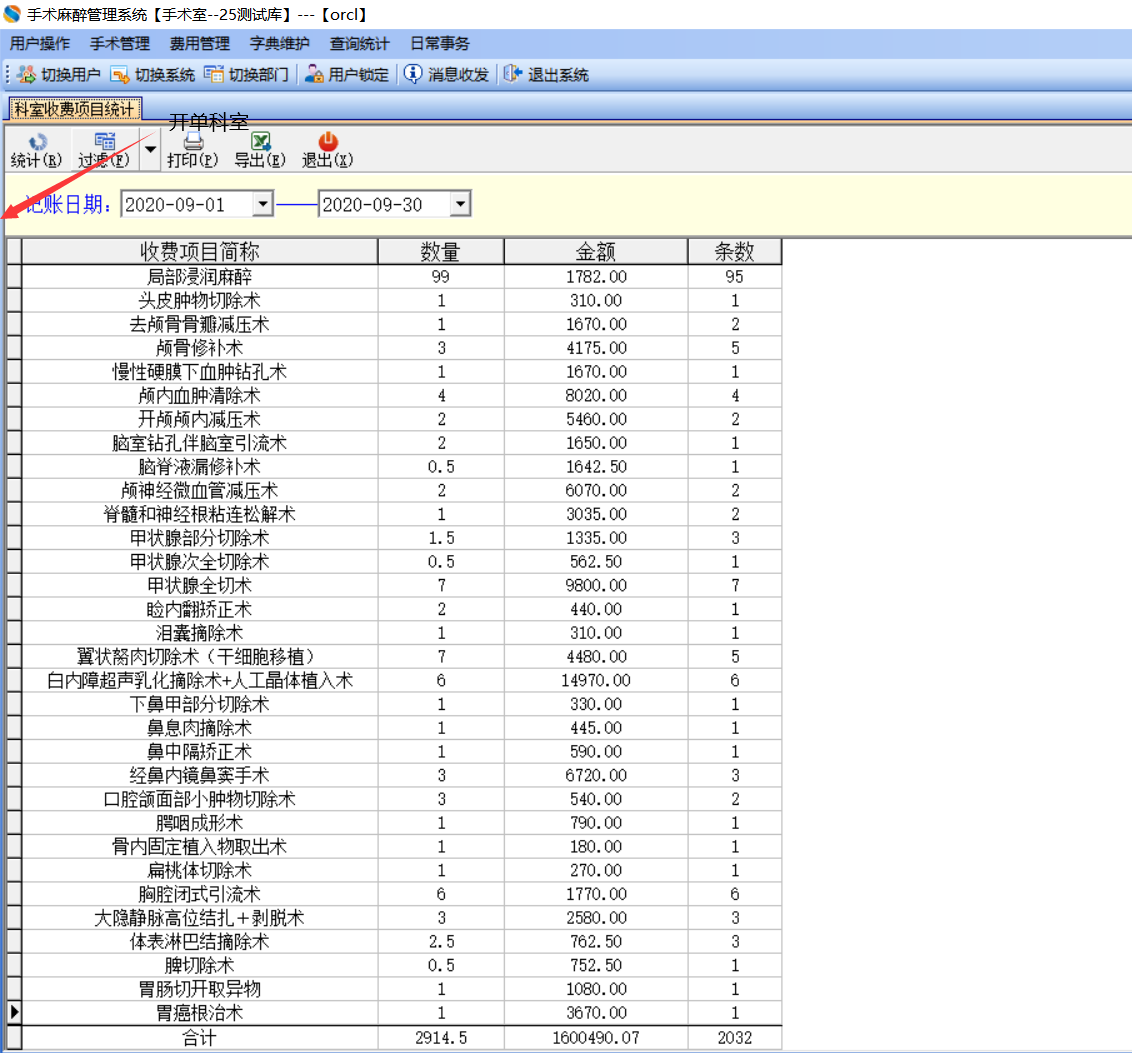Select the 颅神经微血管减压术 cell
The image size is (1132, 1053).
(200, 491)
